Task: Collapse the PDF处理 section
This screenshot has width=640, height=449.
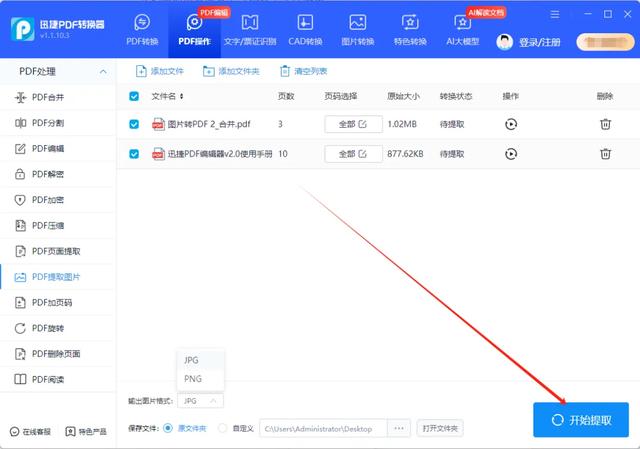Action: [103, 71]
